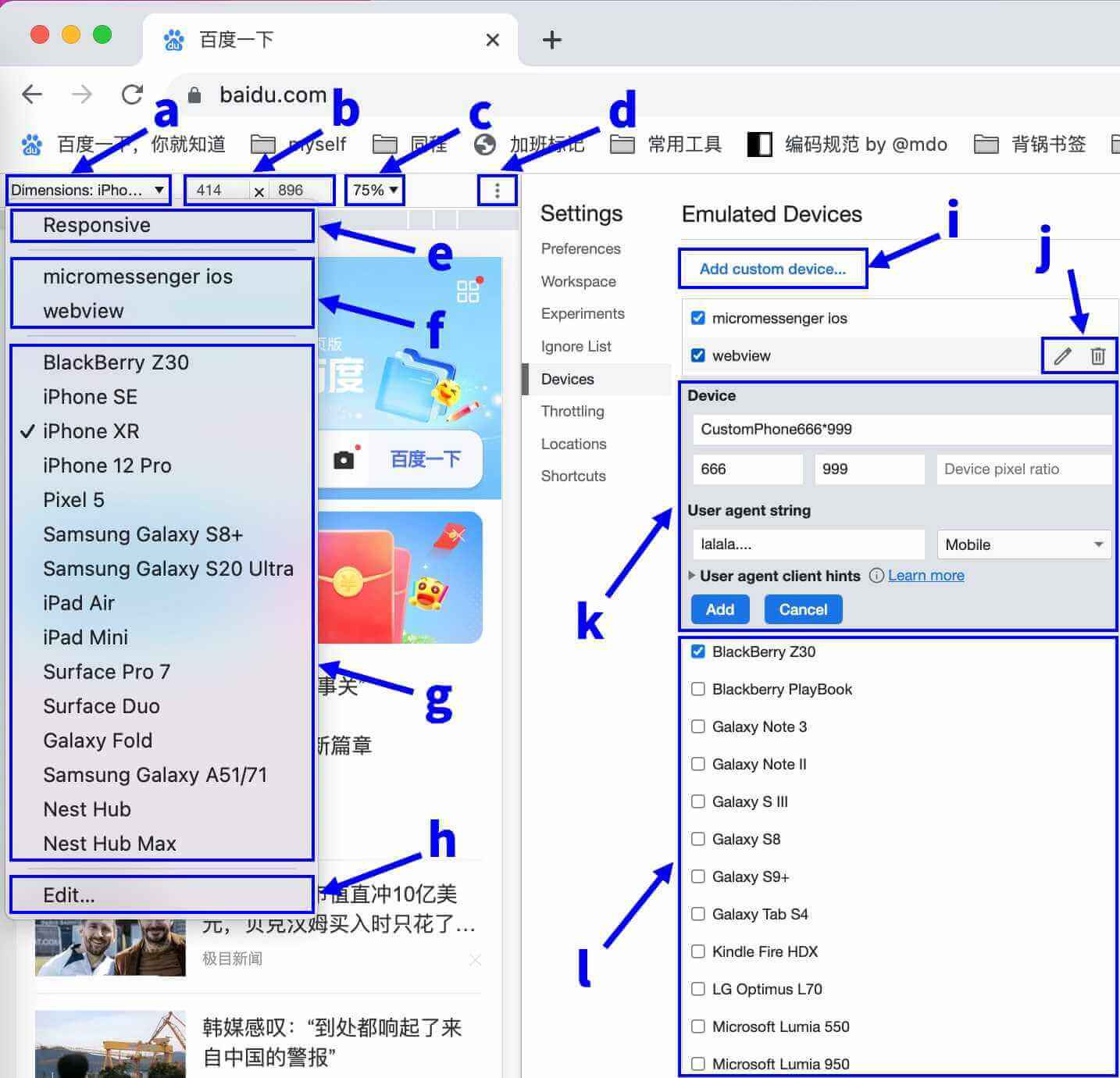Screen dimensions: 1120x1078
Task: Enable the Kindle Fire HDX checkbox
Action: (698, 951)
